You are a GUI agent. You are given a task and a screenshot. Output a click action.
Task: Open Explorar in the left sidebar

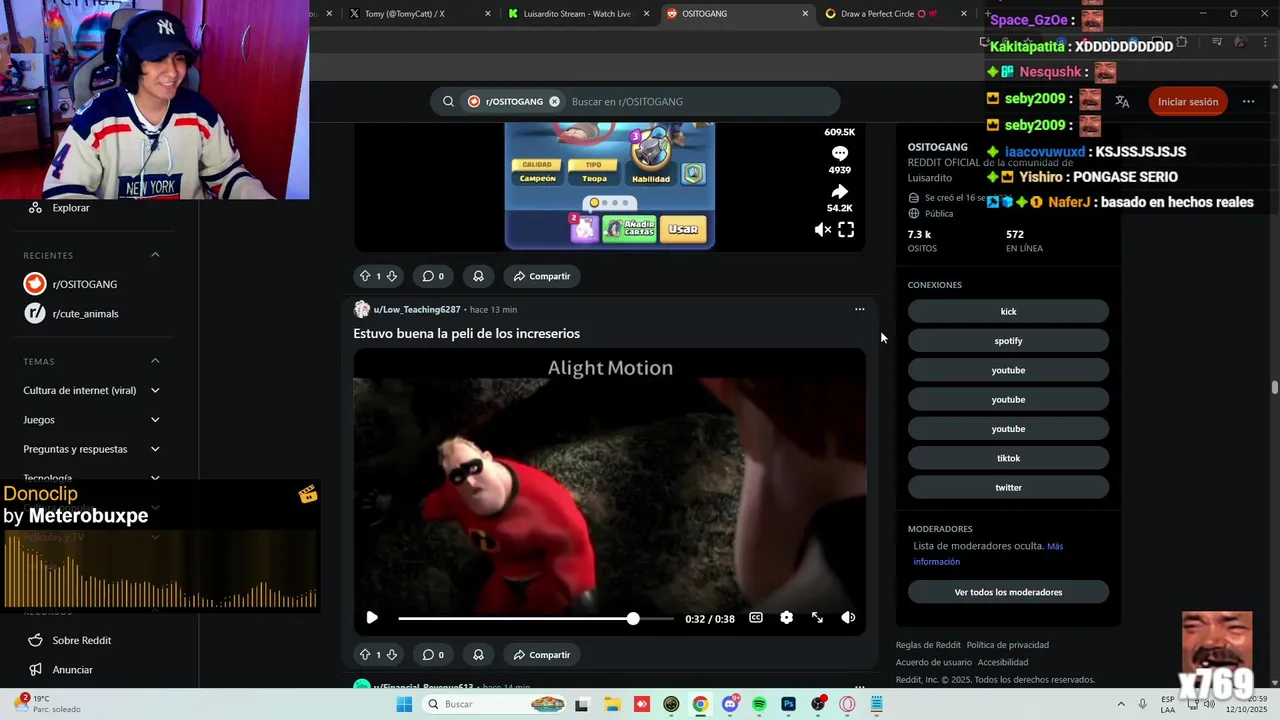tap(70, 208)
